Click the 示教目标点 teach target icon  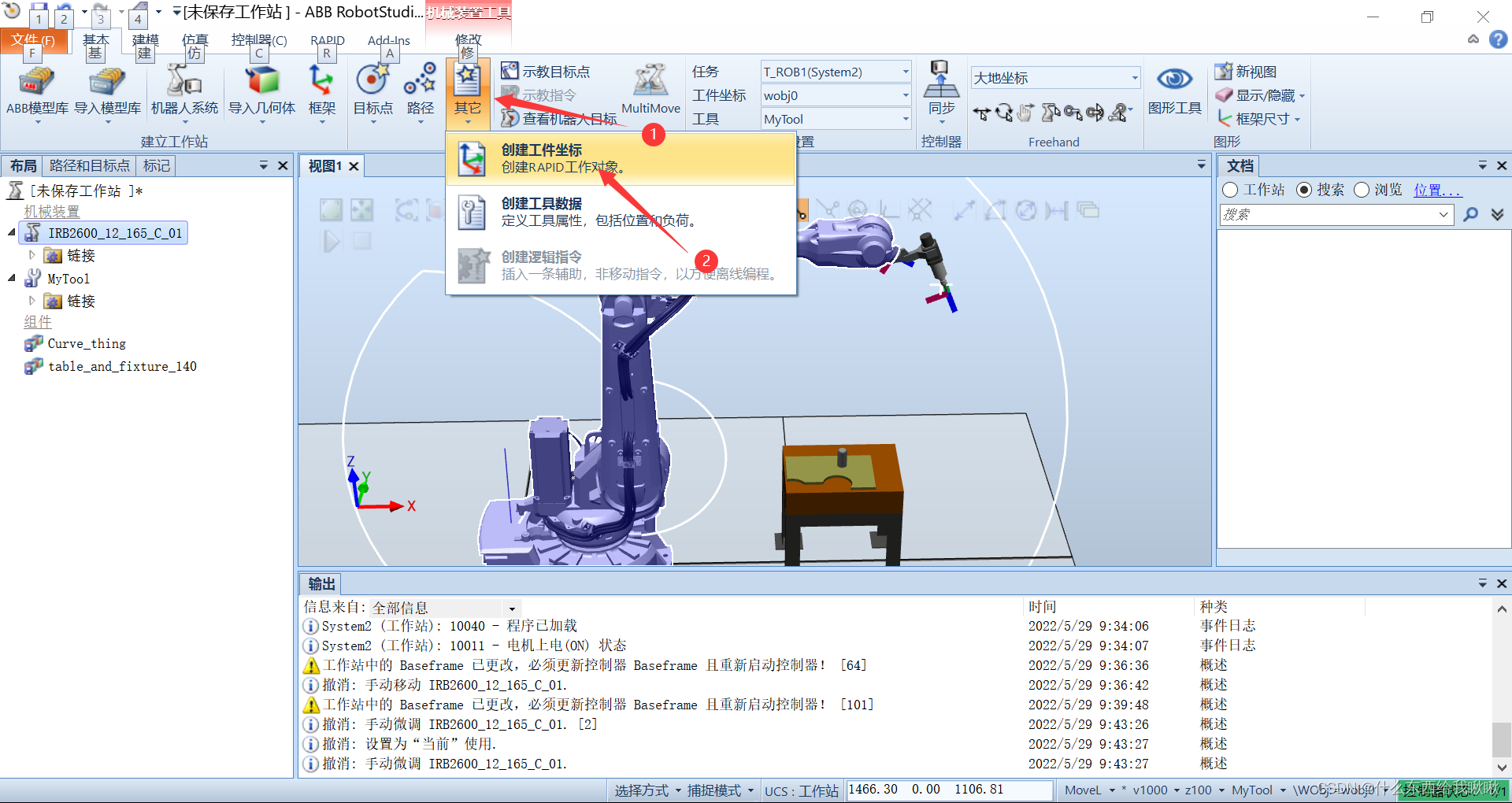pyautogui.click(x=510, y=71)
